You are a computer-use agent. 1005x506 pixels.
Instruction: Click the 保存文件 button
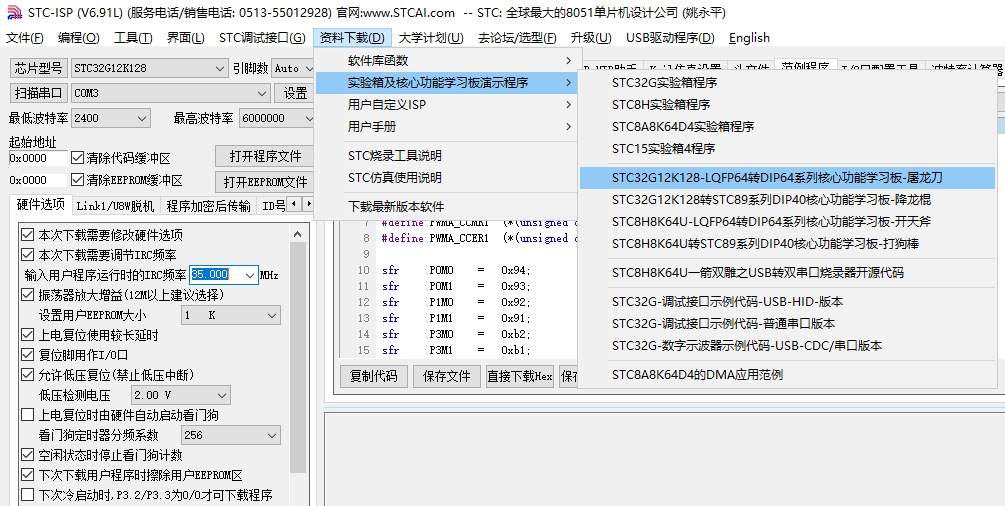click(446, 376)
